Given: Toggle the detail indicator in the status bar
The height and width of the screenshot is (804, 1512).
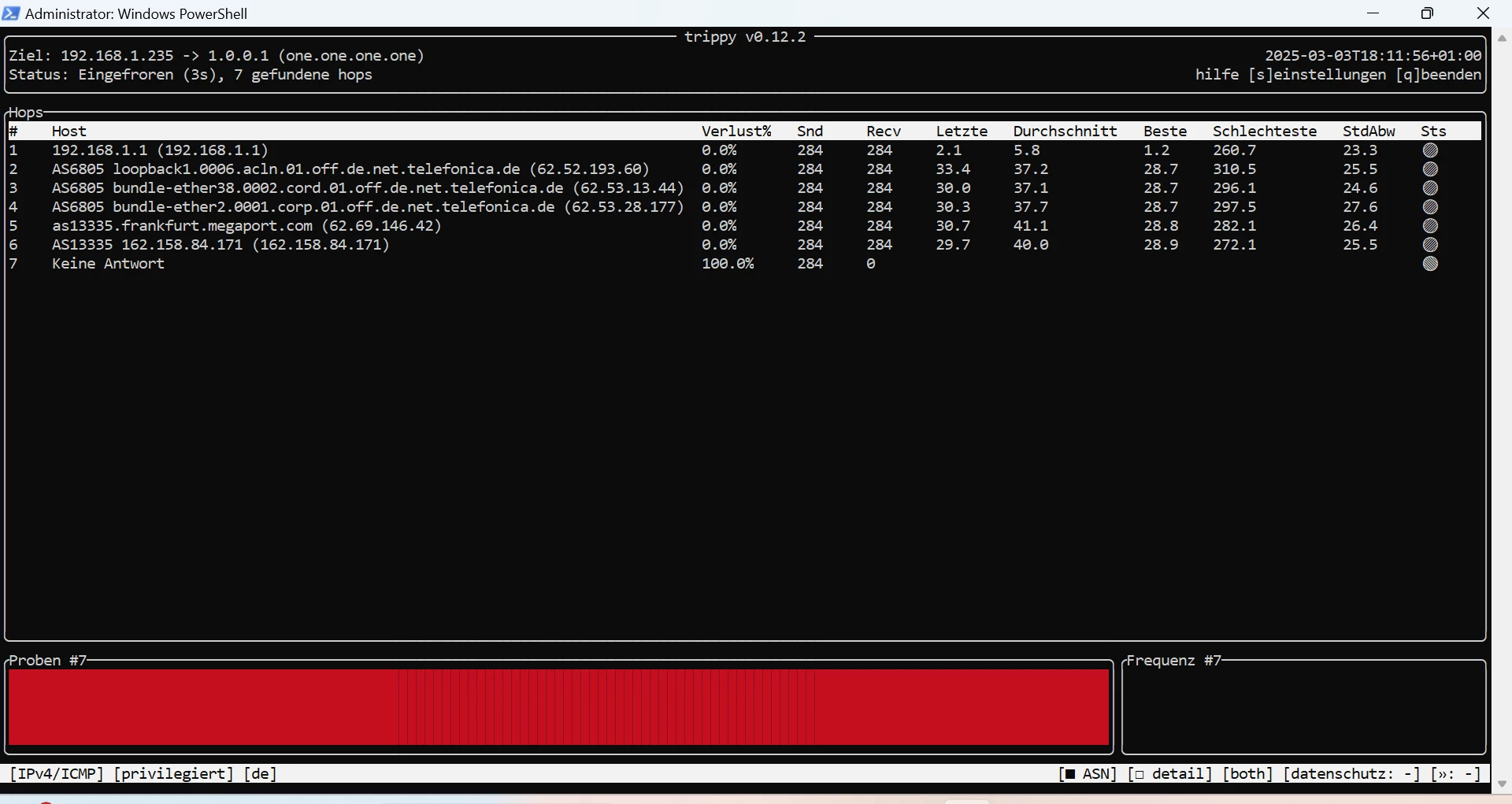Looking at the screenshot, I should 1170,774.
